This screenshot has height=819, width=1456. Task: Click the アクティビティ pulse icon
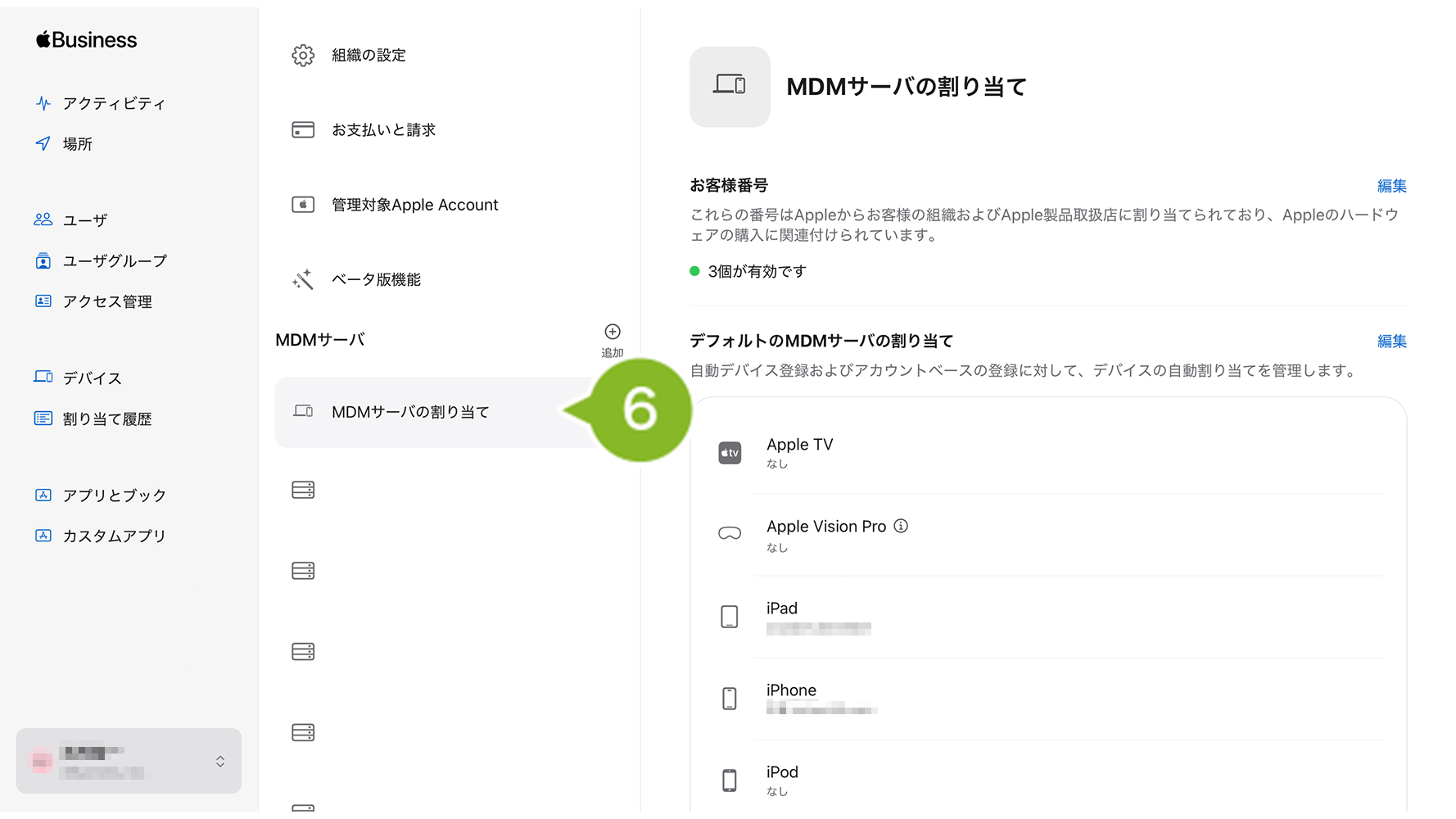43,103
